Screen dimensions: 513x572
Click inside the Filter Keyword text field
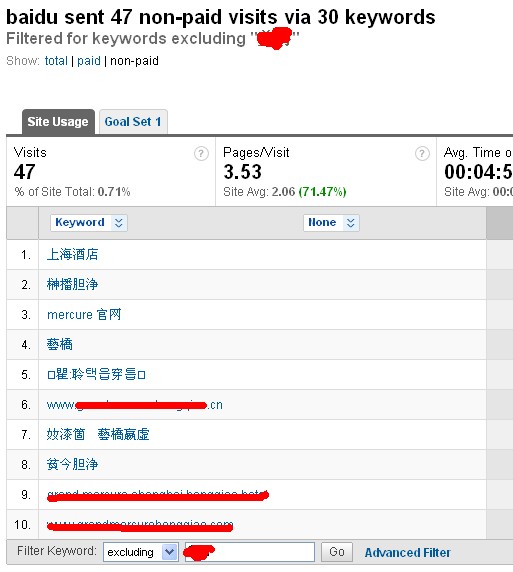[x=250, y=552]
